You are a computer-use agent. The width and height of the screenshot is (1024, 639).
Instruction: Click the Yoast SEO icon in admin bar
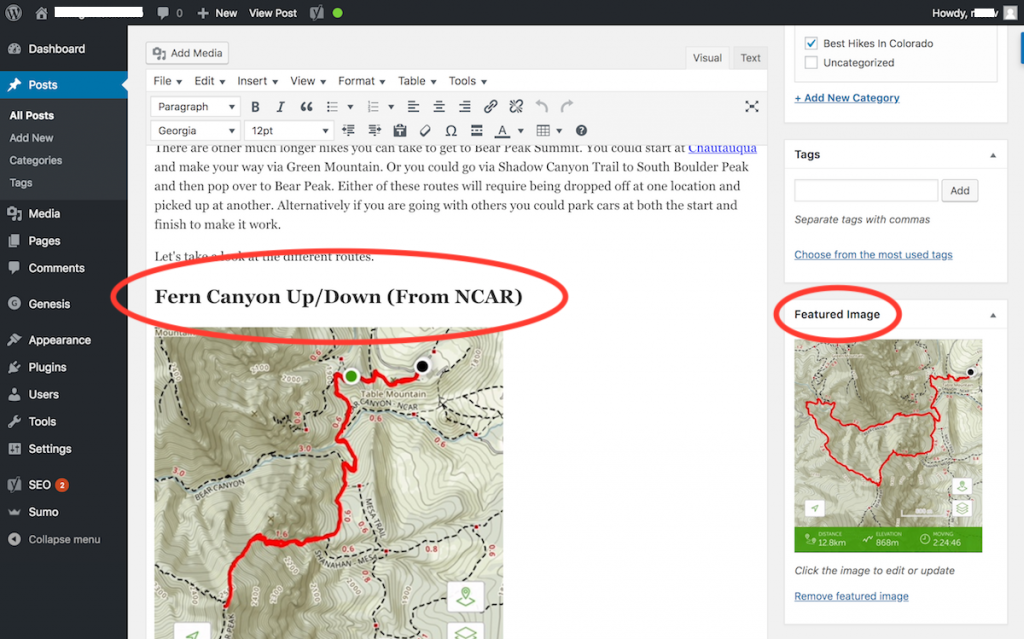pos(317,12)
